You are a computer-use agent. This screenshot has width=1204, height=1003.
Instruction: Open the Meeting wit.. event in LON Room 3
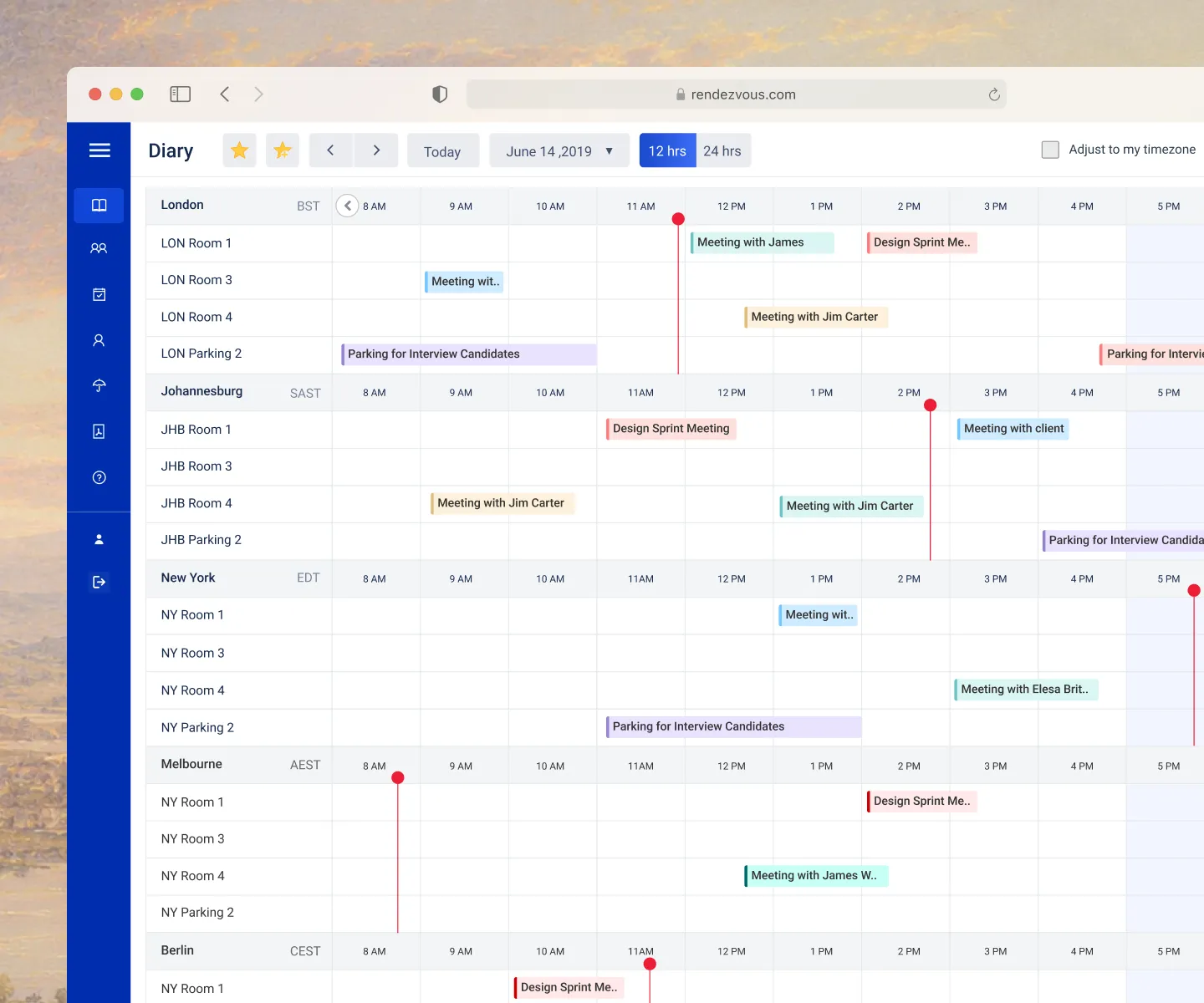click(x=464, y=282)
